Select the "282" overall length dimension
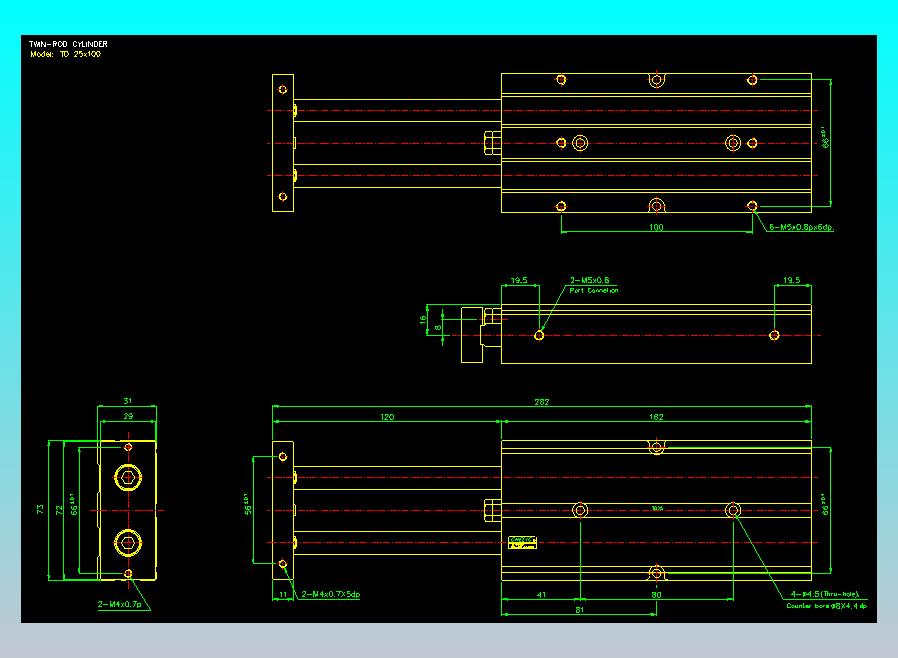This screenshot has width=898, height=658. tap(542, 402)
